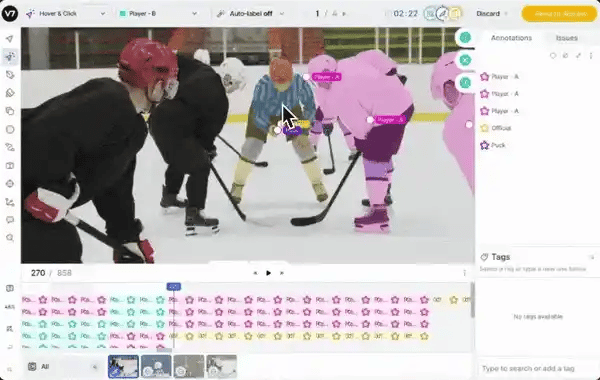Switch to the Annotations tab
This screenshot has width=600, height=380.
(511, 38)
